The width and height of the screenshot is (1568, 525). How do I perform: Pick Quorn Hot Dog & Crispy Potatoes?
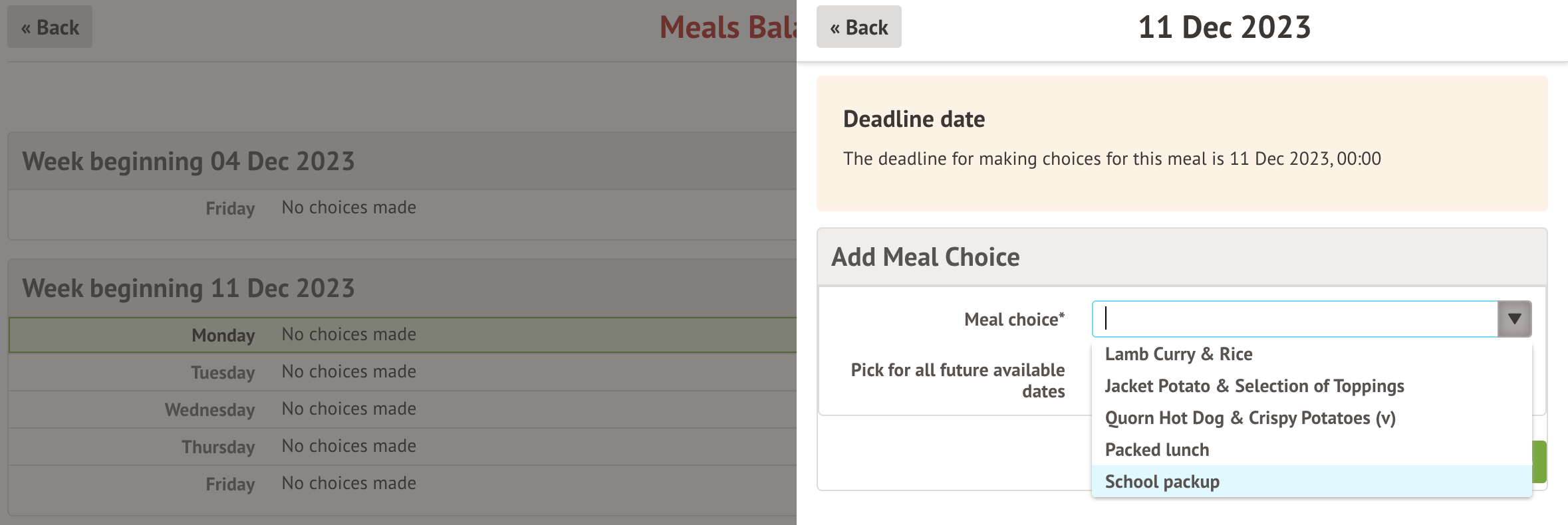point(1249,418)
